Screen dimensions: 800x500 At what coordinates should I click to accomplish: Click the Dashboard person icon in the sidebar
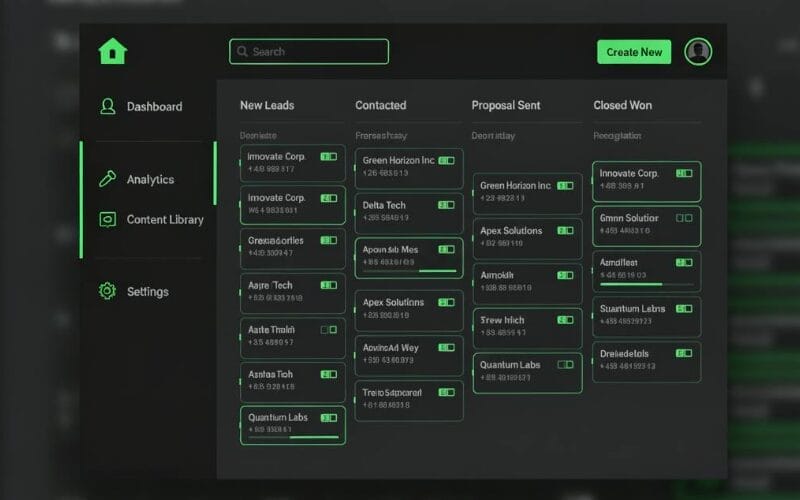(x=107, y=106)
